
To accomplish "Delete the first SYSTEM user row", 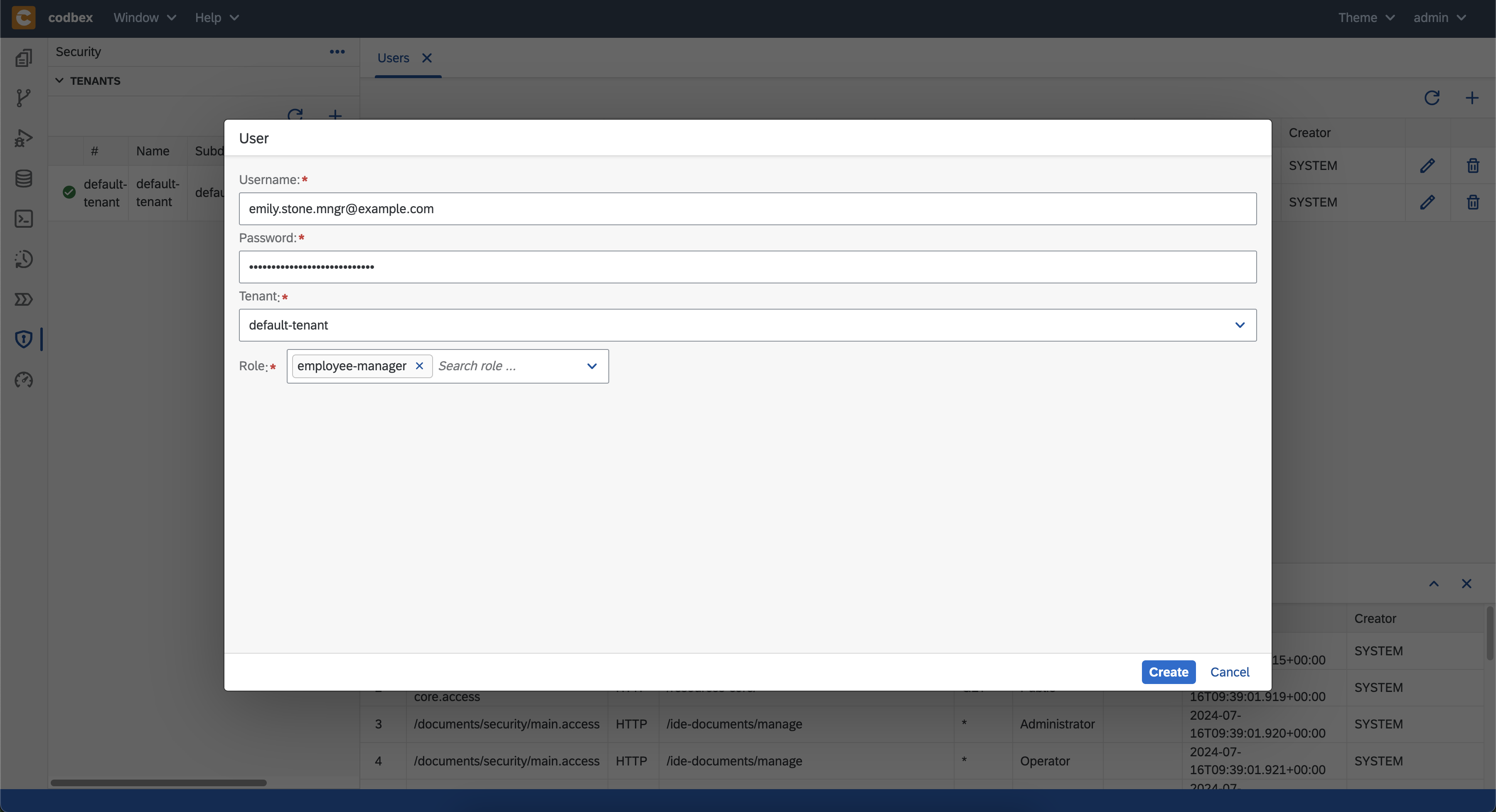I will 1473,165.
